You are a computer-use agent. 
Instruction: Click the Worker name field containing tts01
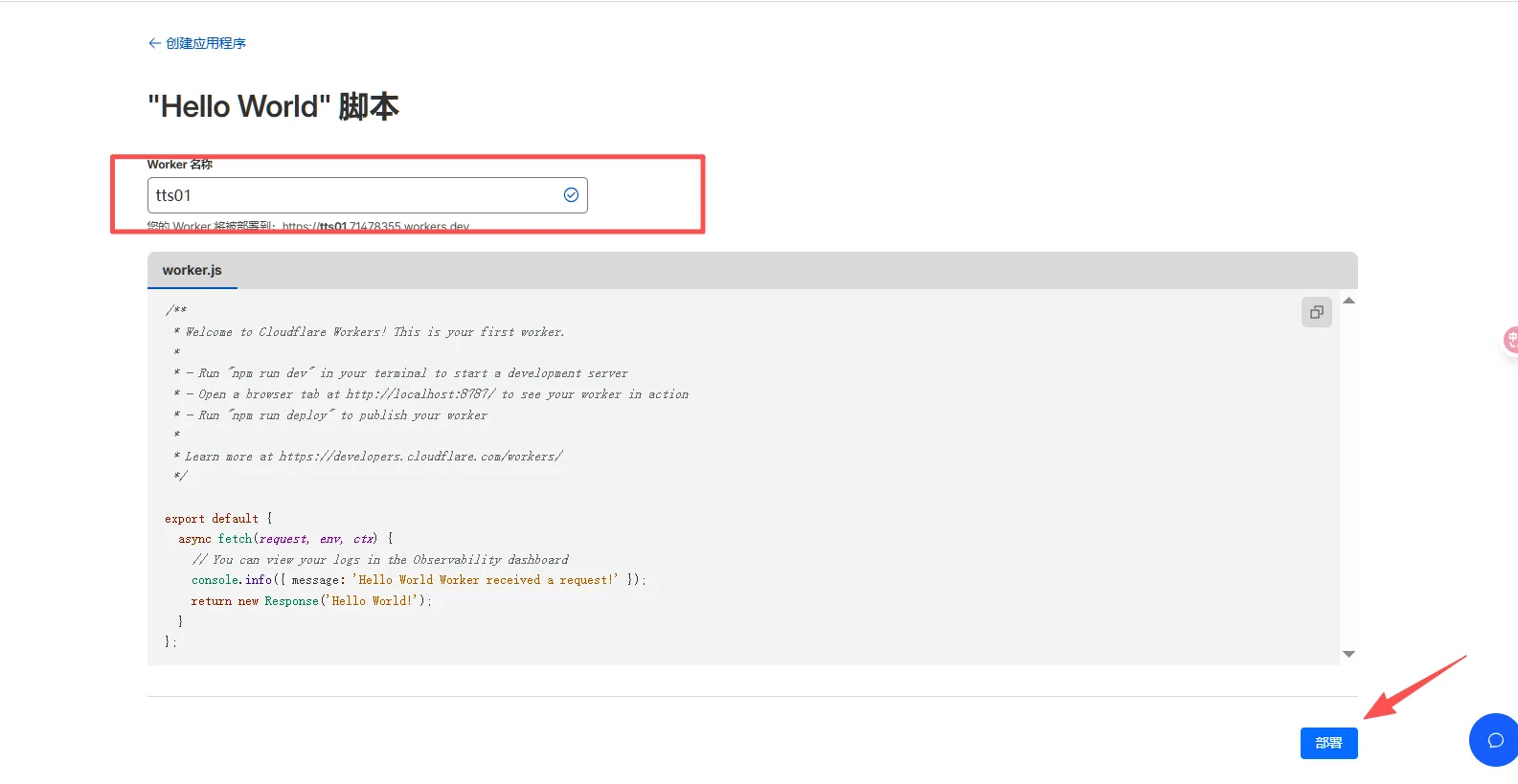point(354,195)
